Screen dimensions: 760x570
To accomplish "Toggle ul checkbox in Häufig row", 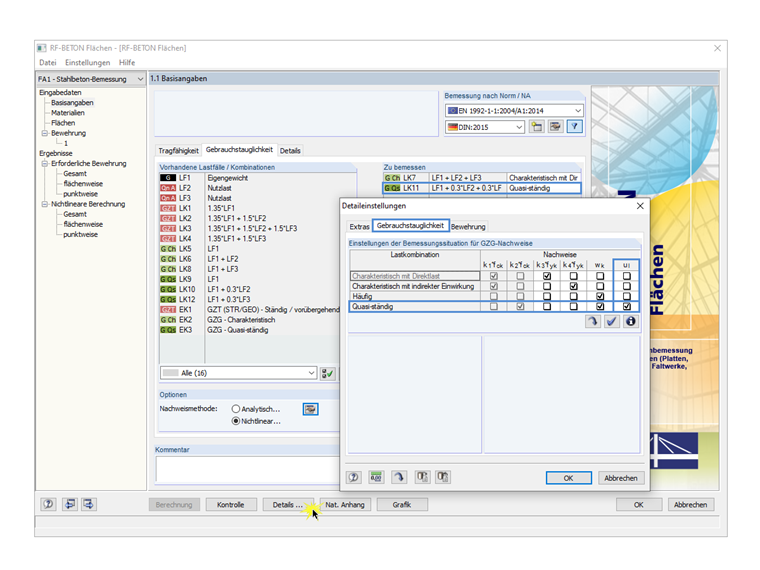I will point(627,296).
